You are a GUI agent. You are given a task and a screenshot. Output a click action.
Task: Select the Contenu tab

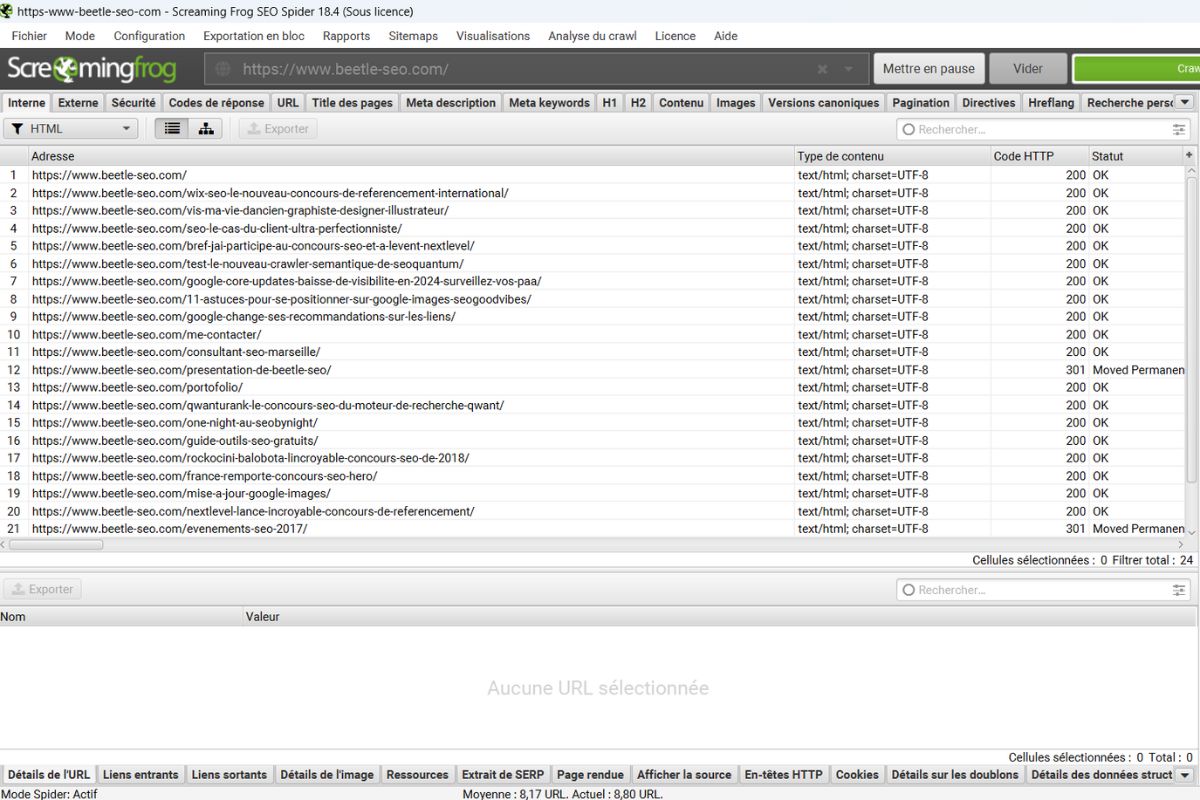(x=681, y=102)
